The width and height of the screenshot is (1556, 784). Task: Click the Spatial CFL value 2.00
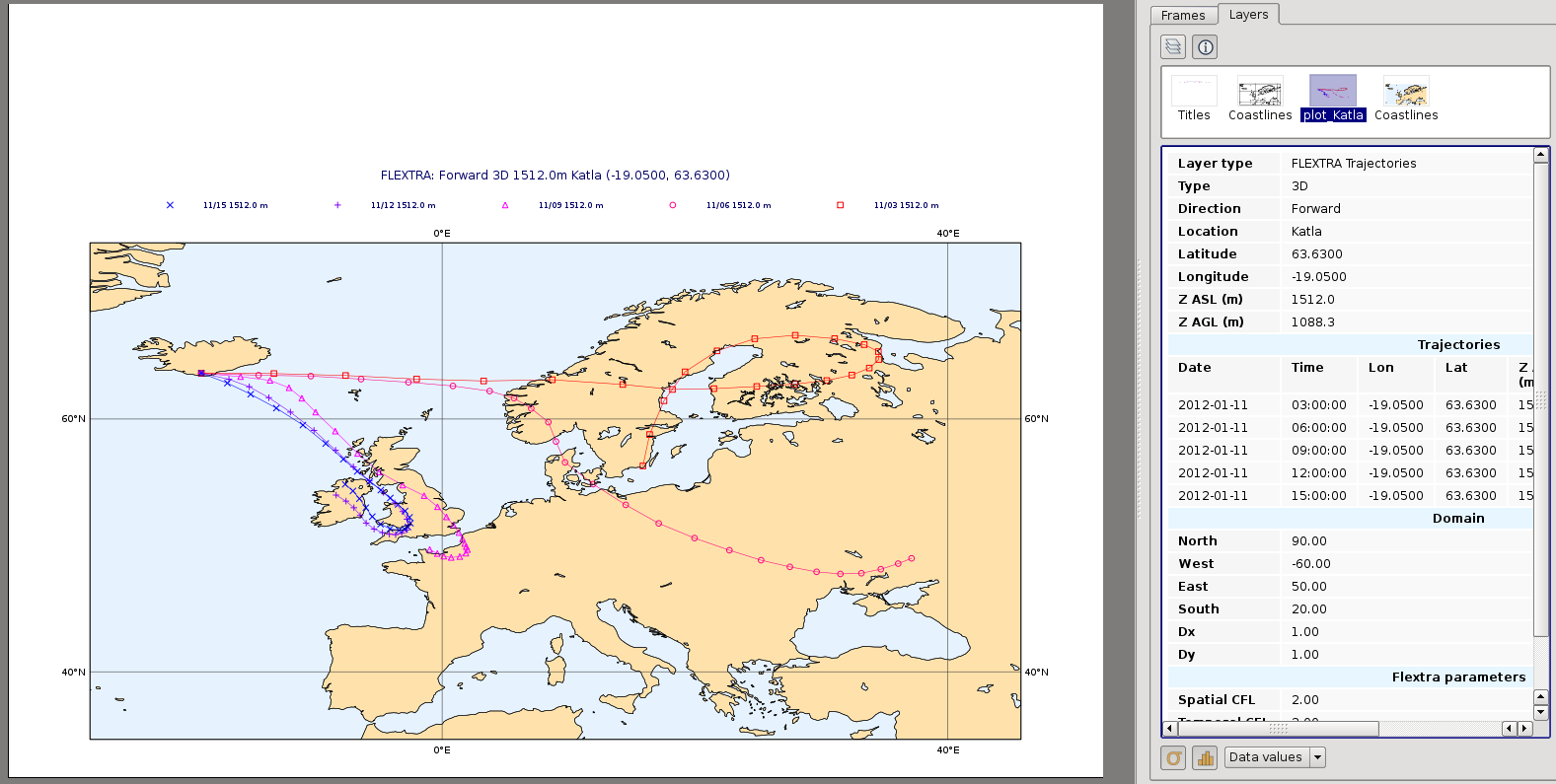[1305, 700]
